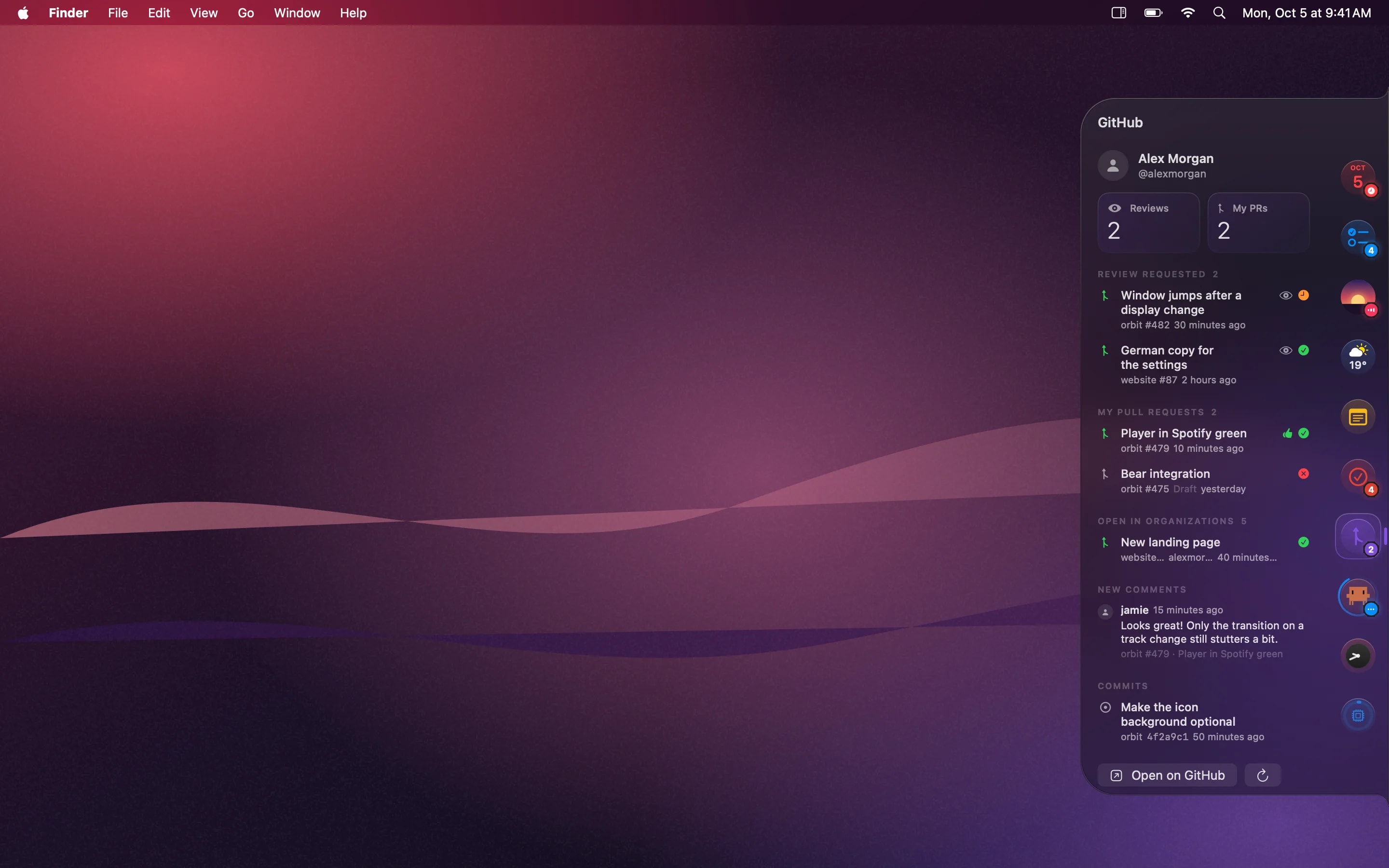The width and height of the screenshot is (1389, 868).
Task: Open the View menu
Action: pyautogui.click(x=204, y=13)
